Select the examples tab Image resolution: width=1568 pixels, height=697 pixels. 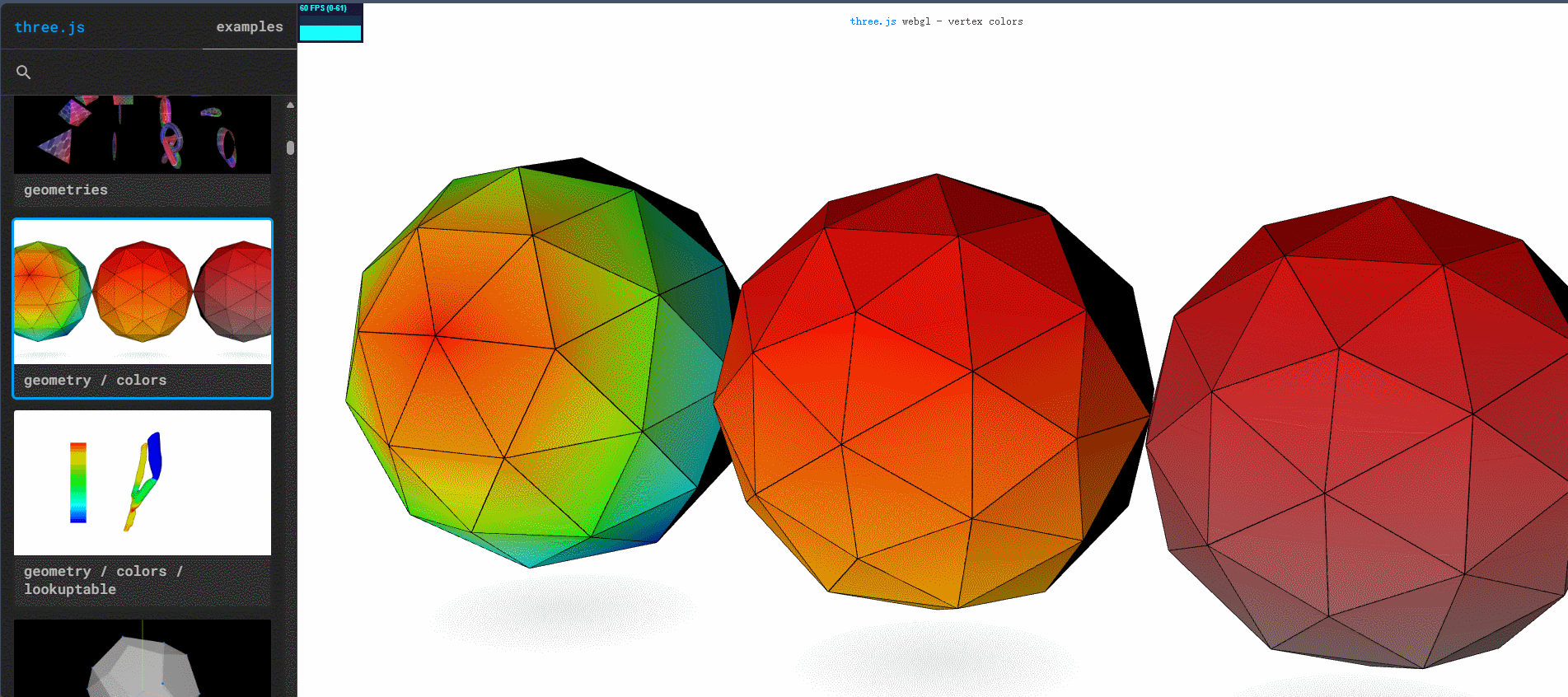click(x=250, y=26)
